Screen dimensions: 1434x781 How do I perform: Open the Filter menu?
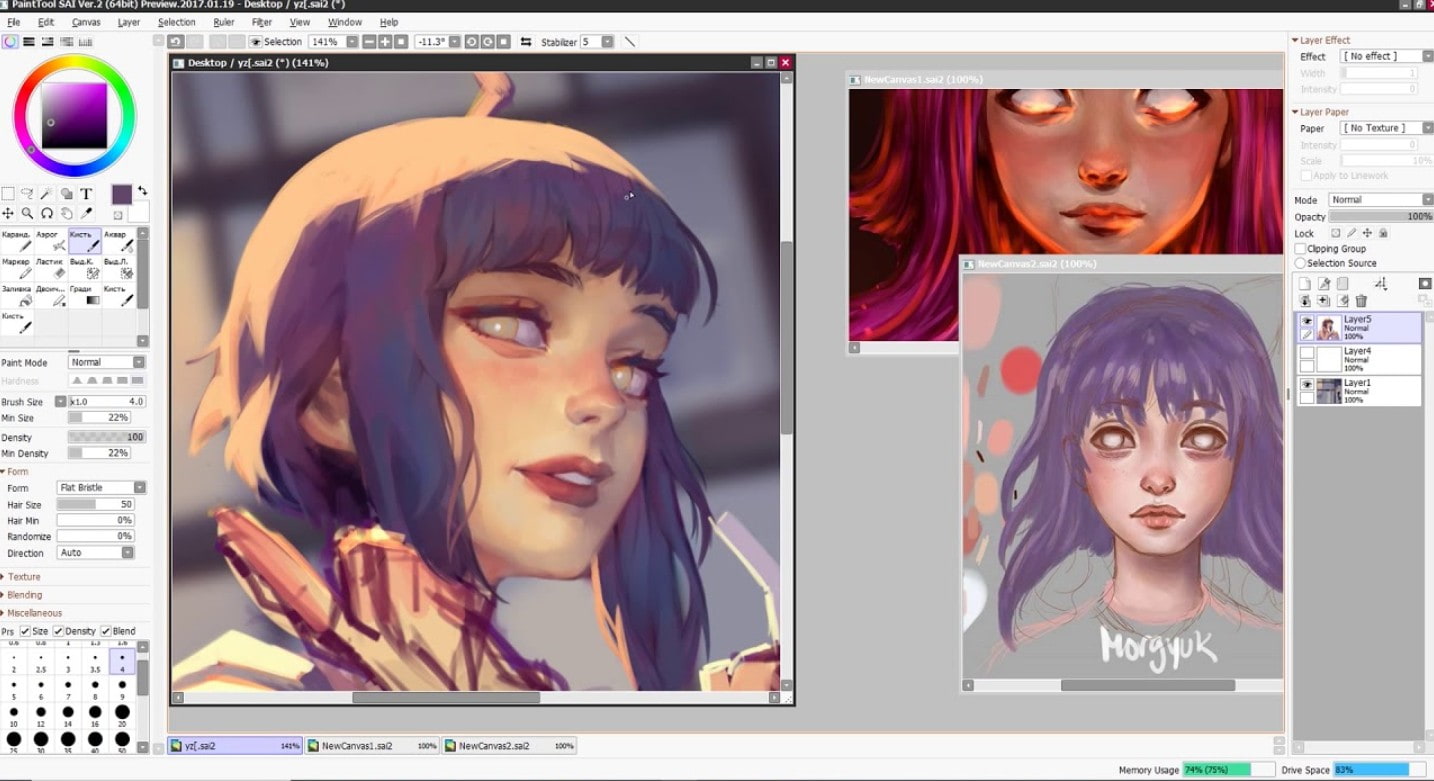click(x=262, y=22)
